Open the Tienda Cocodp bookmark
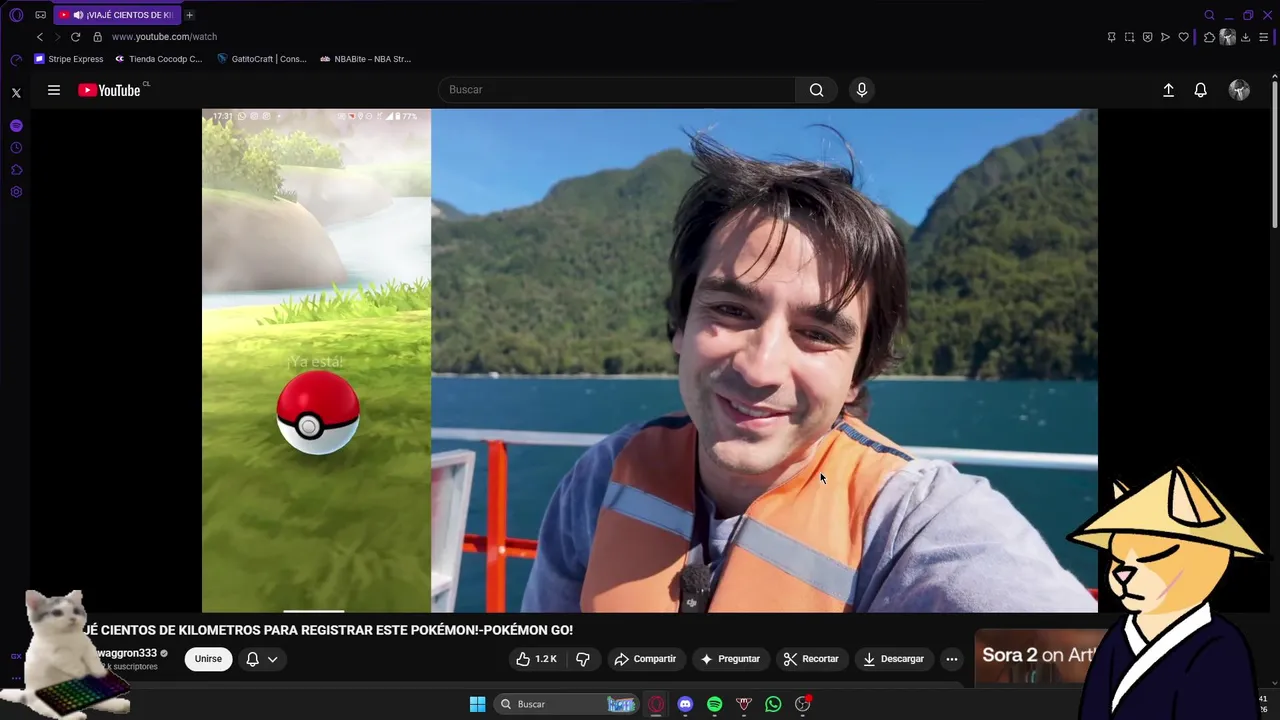Image resolution: width=1280 pixels, height=720 pixels. [158, 59]
